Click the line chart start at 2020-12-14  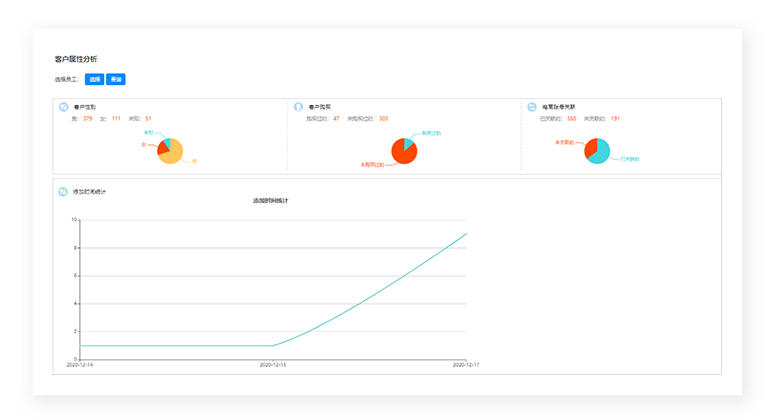click(x=79, y=346)
